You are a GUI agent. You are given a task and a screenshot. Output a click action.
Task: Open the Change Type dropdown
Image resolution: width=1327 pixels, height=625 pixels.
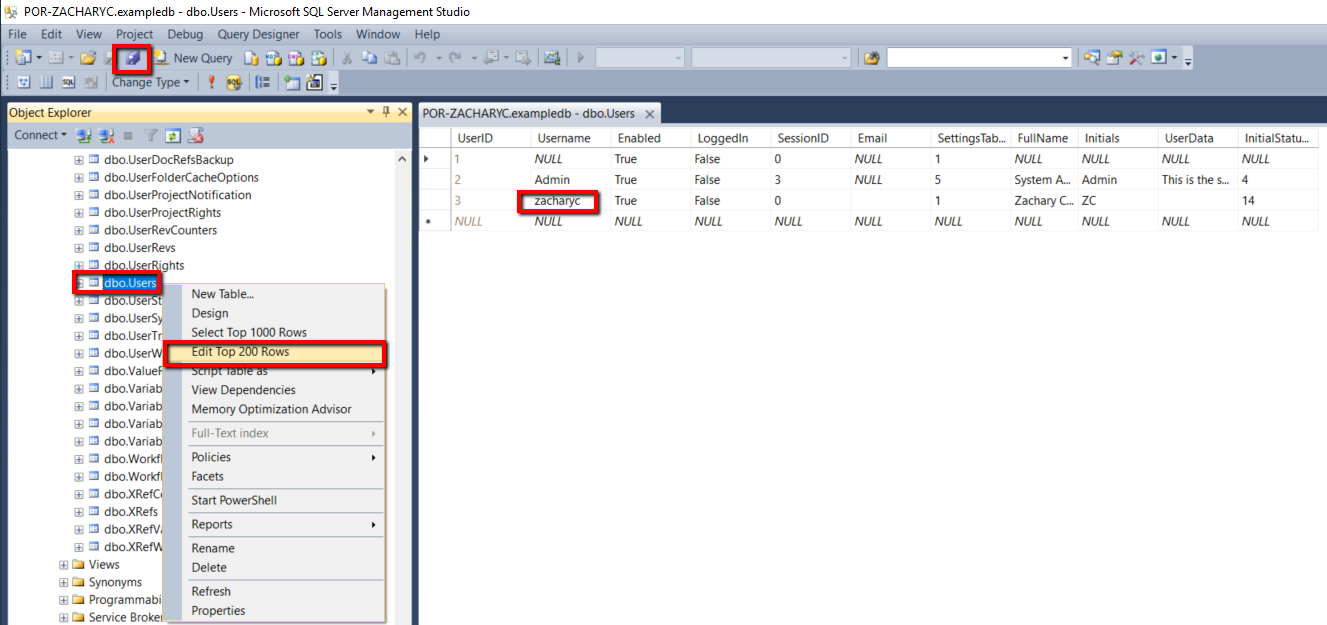coord(150,82)
